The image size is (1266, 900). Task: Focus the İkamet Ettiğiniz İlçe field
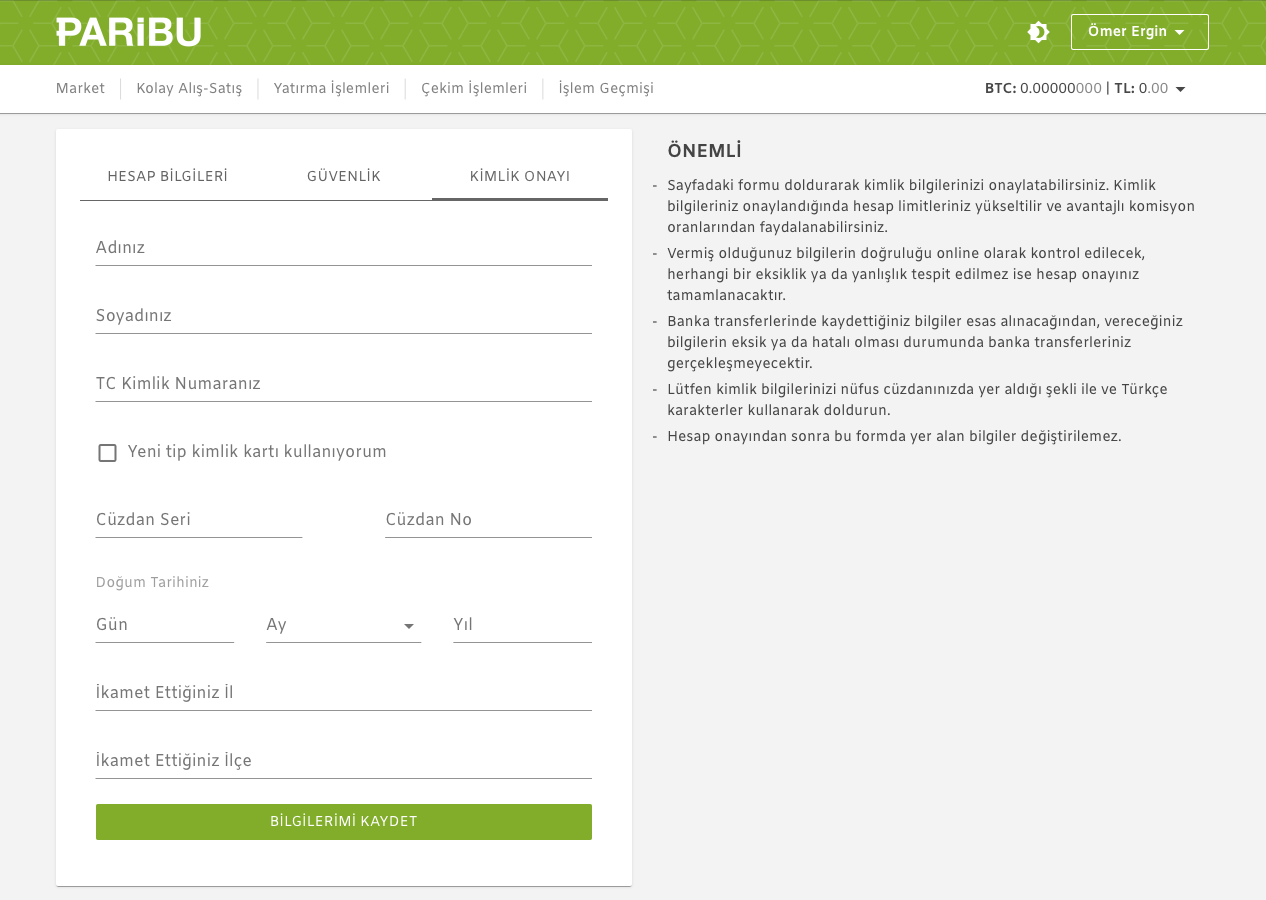point(343,762)
